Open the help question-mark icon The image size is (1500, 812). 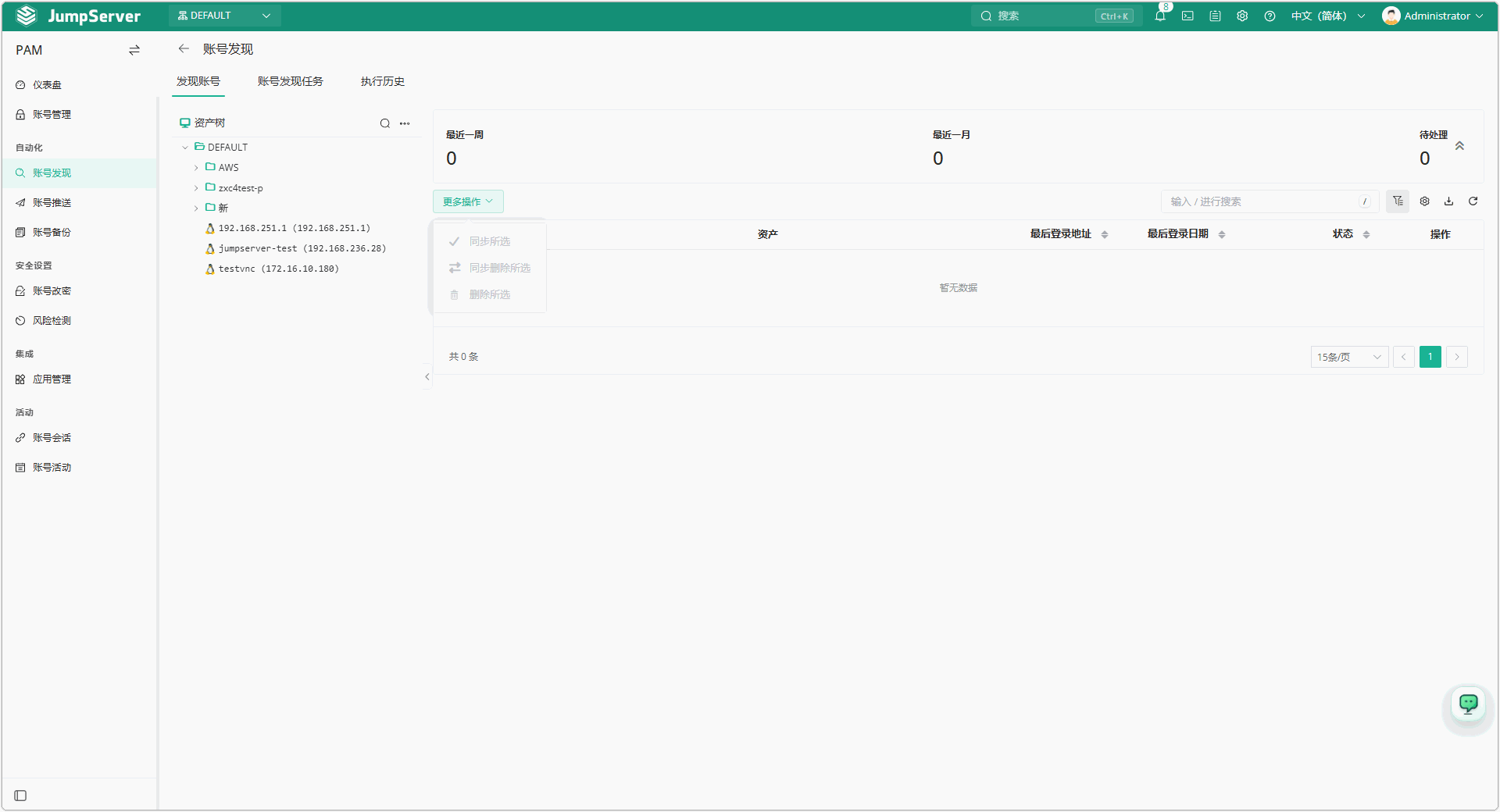1270,16
